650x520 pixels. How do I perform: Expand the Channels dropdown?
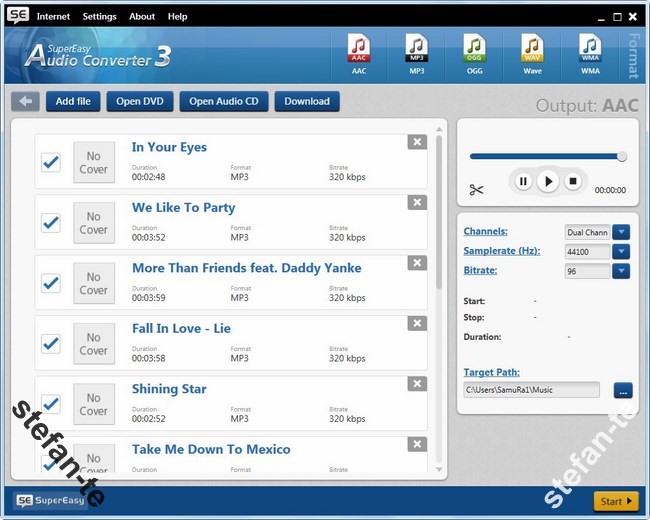(621, 232)
